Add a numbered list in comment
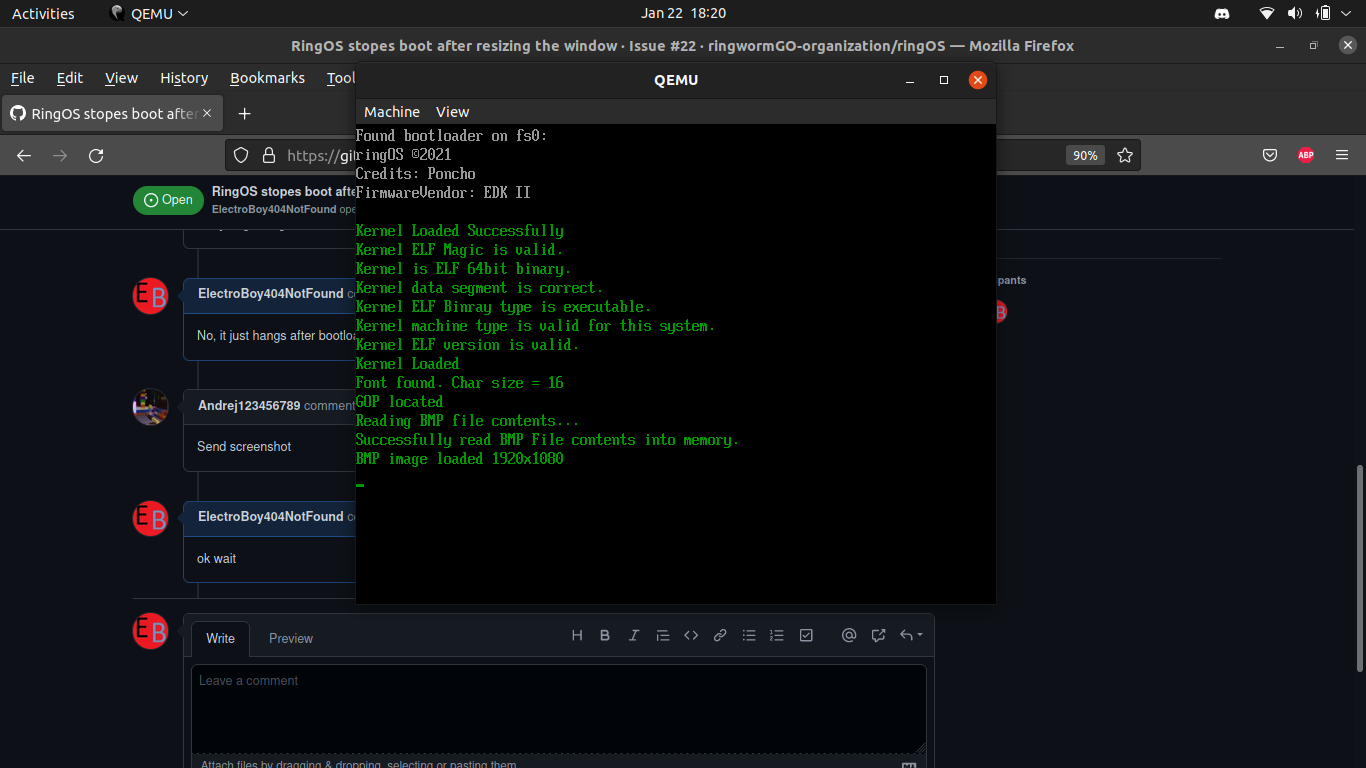This screenshot has height=768, width=1366. point(777,635)
